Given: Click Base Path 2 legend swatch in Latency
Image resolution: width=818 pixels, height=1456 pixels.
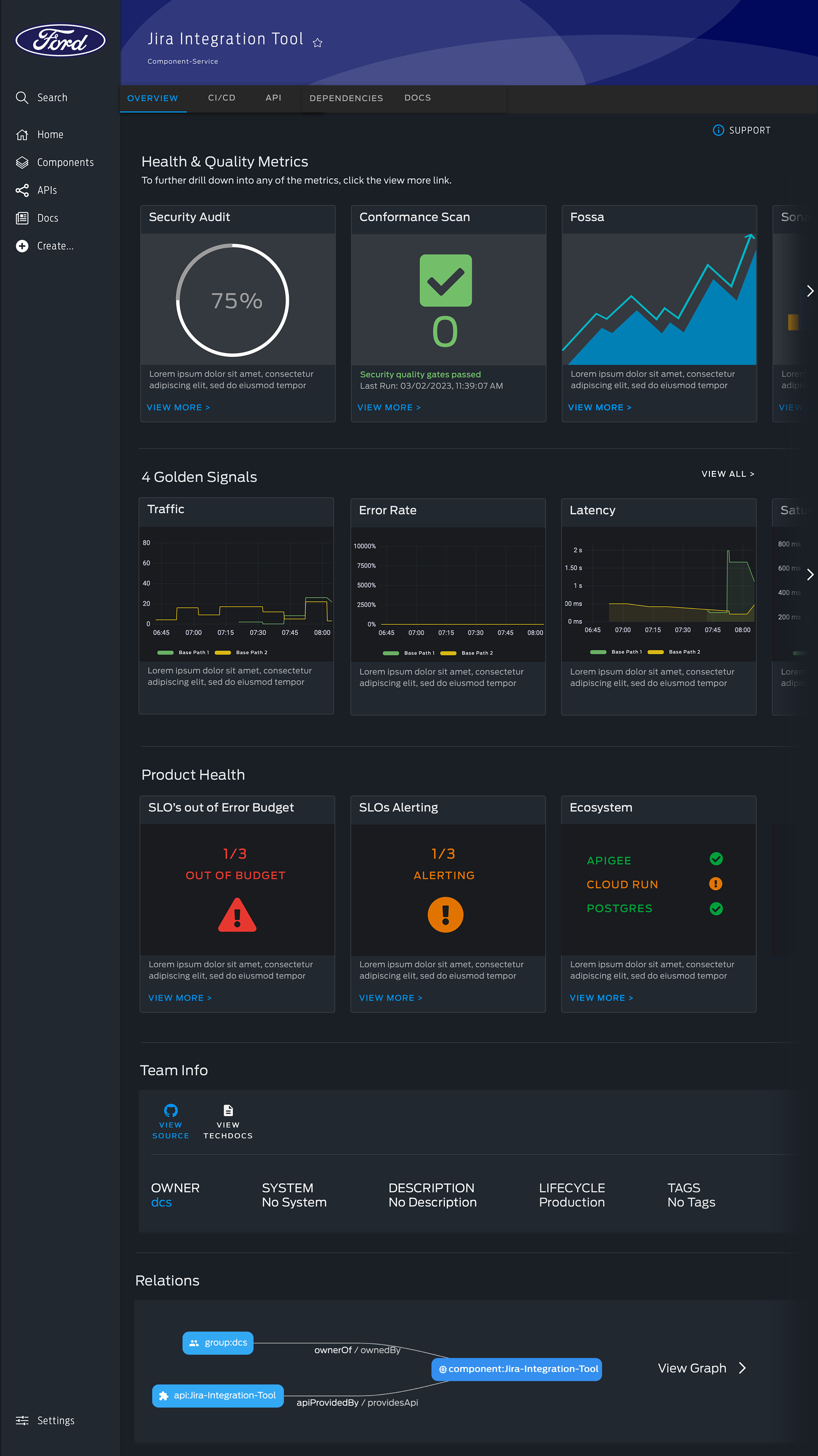Looking at the screenshot, I should point(656,652).
